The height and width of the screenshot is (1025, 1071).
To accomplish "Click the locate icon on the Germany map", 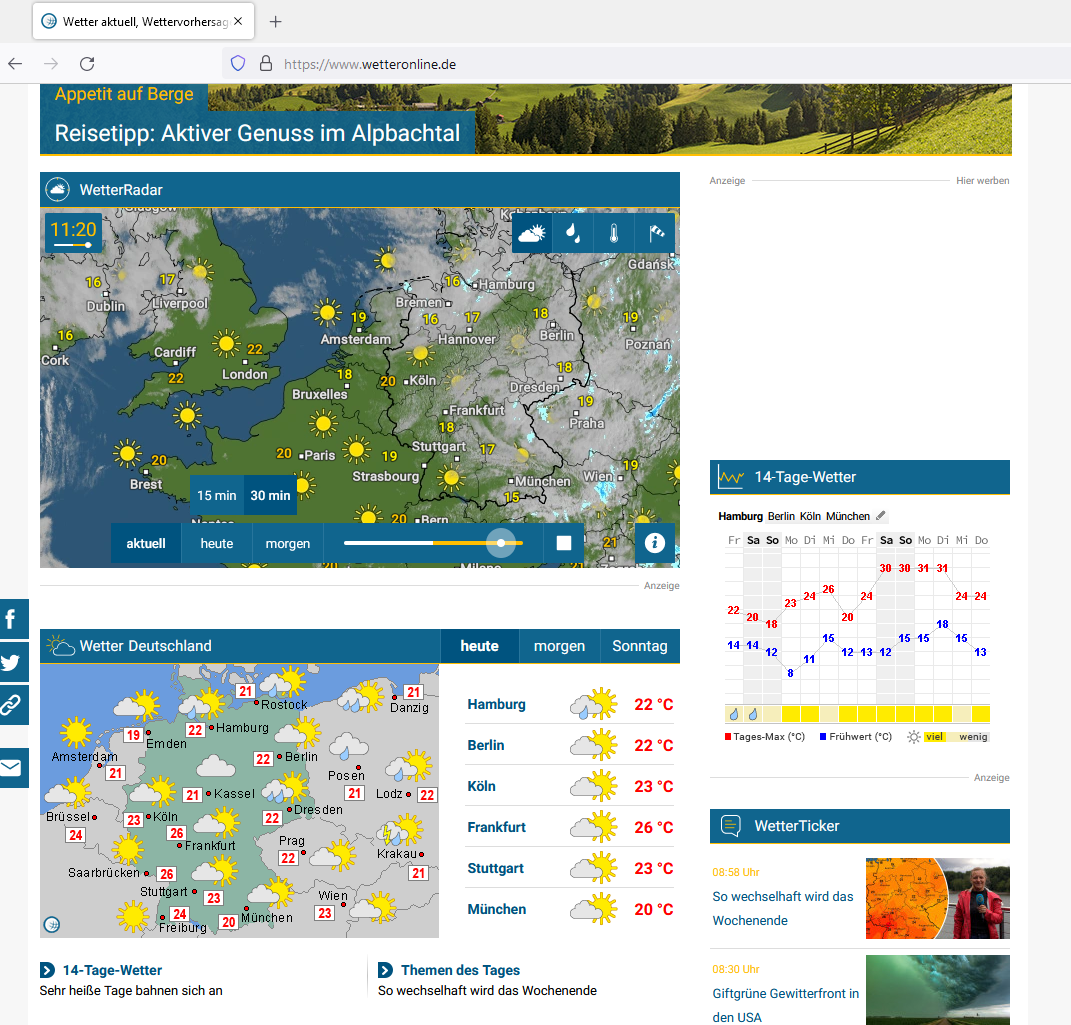I will (x=50, y=923).
